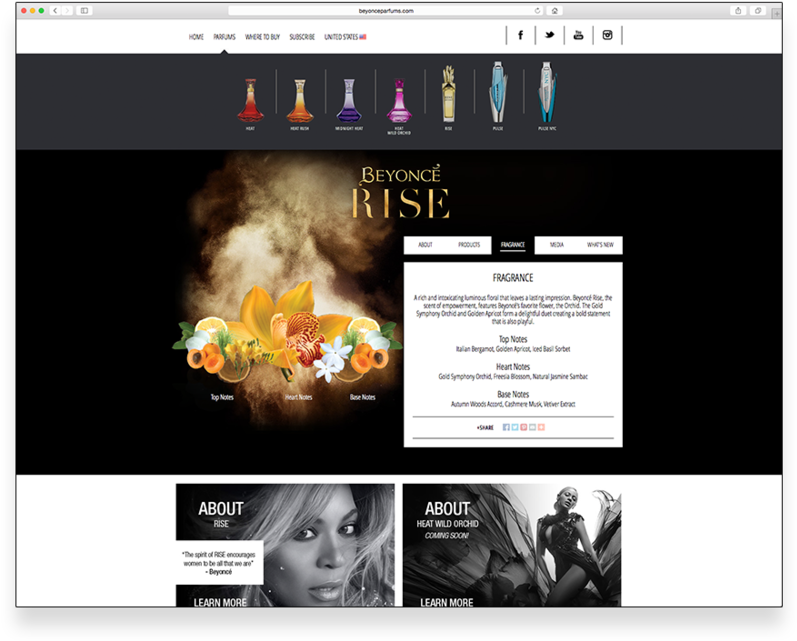Viewport: 797px width, 641px height.
Task: Click the orchid flower notes illustration
Action: pos(287,333)
